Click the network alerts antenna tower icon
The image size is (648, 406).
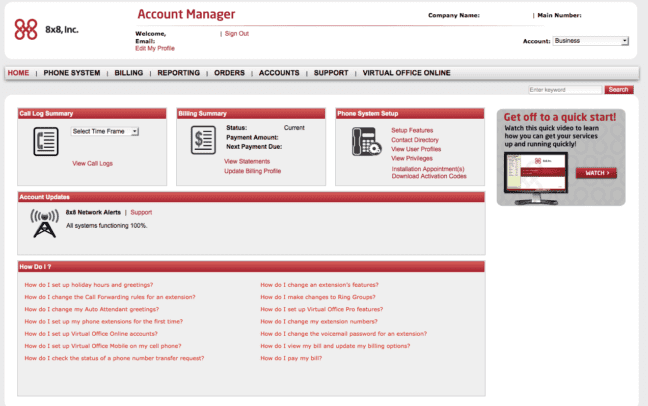[45, 223]
